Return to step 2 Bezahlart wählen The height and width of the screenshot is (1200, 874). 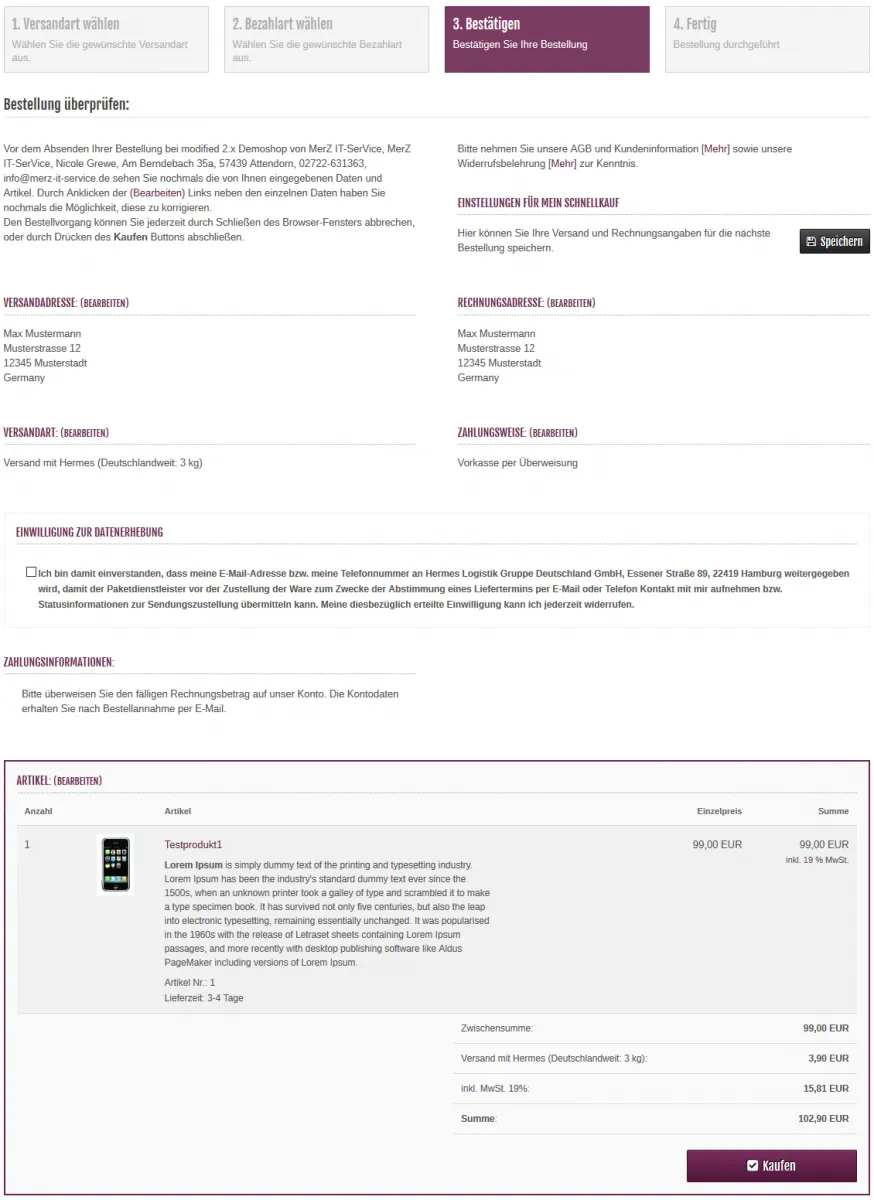(x=326, y=39)
